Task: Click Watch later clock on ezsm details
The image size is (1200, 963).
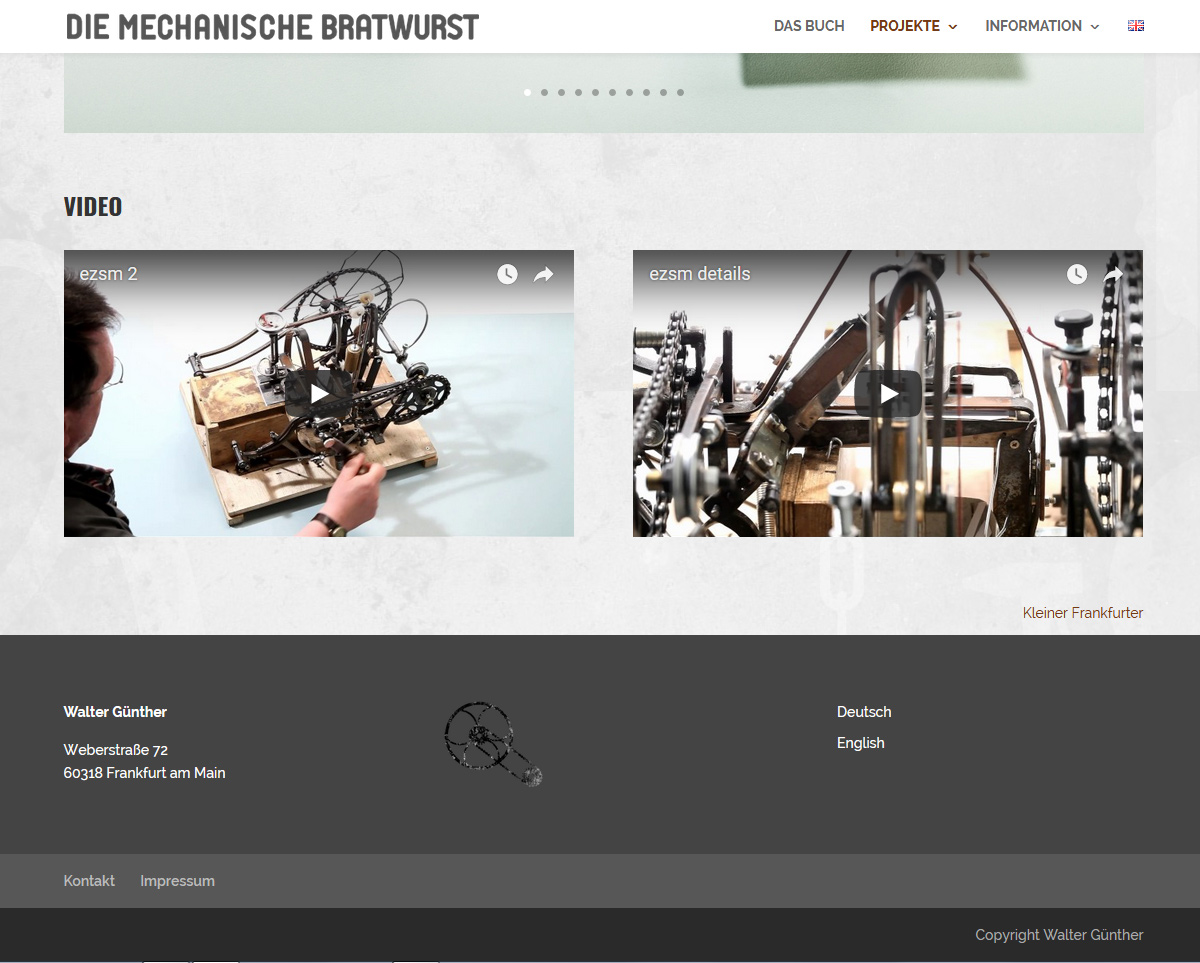Action: (1076, 274)
